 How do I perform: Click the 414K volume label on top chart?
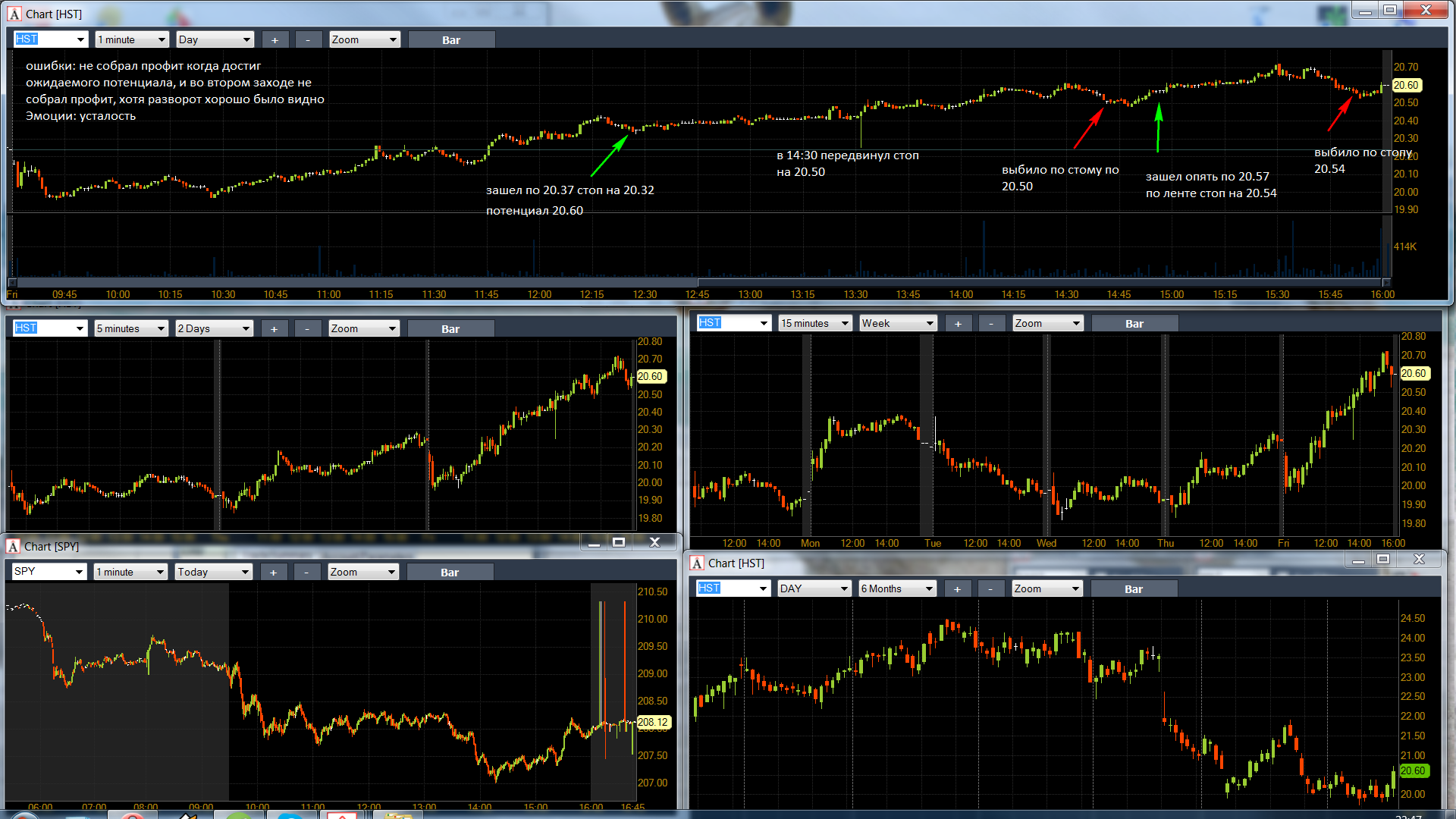(1405, 246)
